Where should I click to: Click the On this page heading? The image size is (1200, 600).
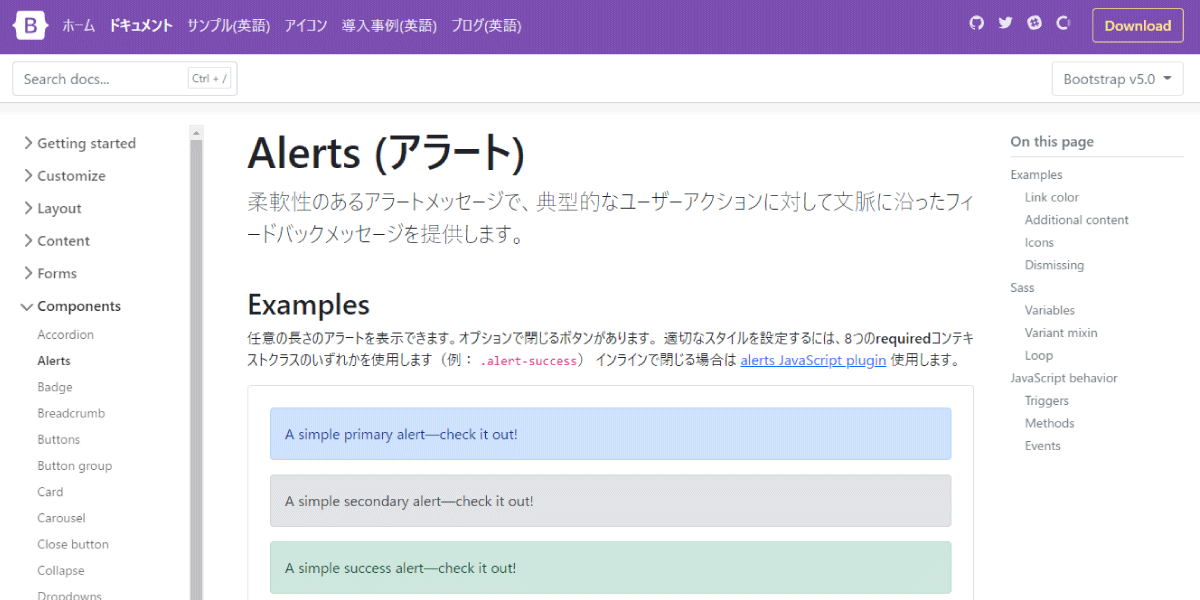(x=1052, y=142)
